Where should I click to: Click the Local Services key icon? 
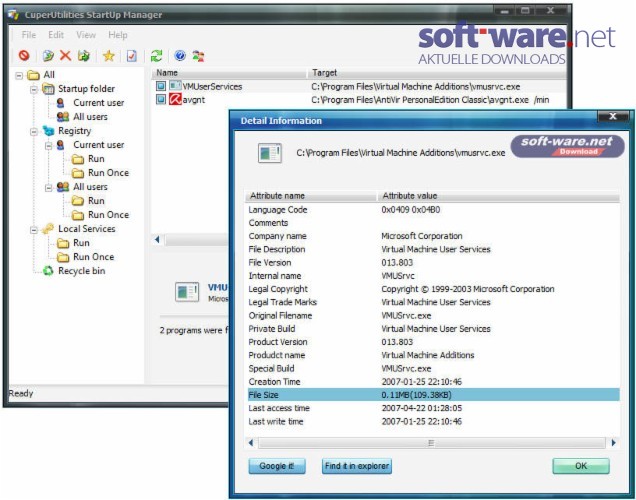tap(48, 228)
